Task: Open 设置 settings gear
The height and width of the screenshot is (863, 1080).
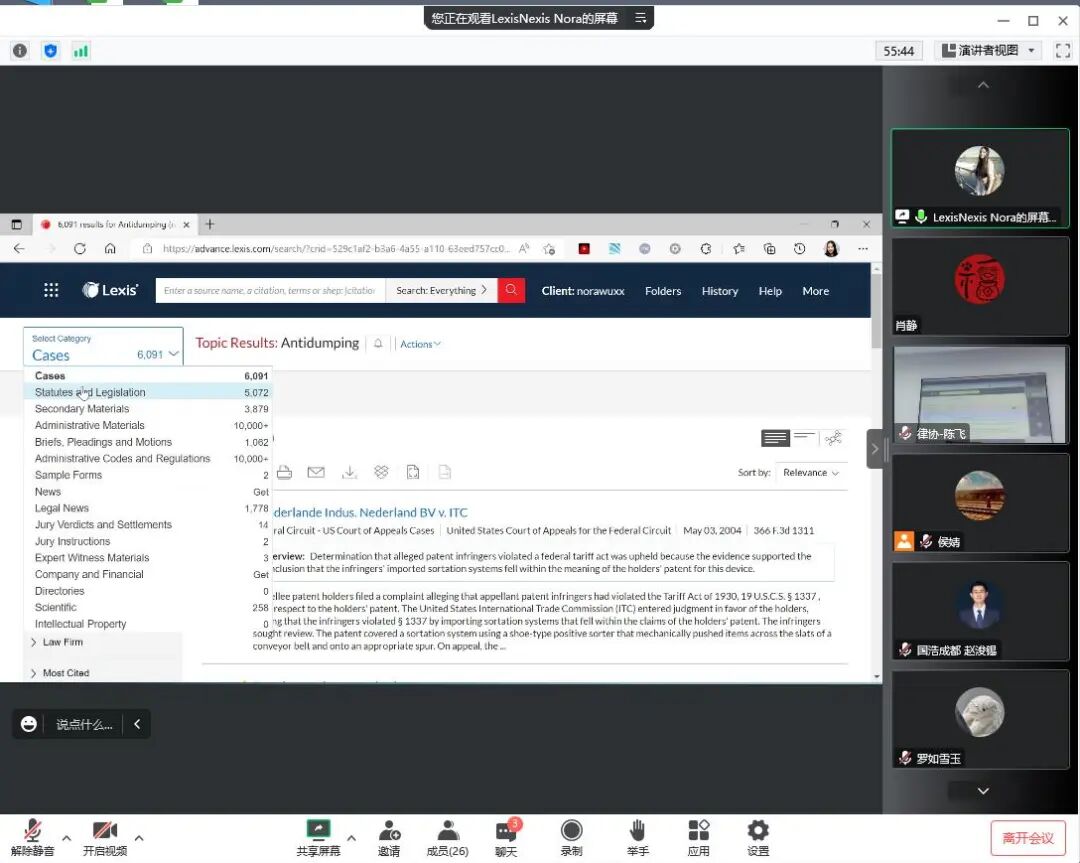Action: click(x=758, y=838)
